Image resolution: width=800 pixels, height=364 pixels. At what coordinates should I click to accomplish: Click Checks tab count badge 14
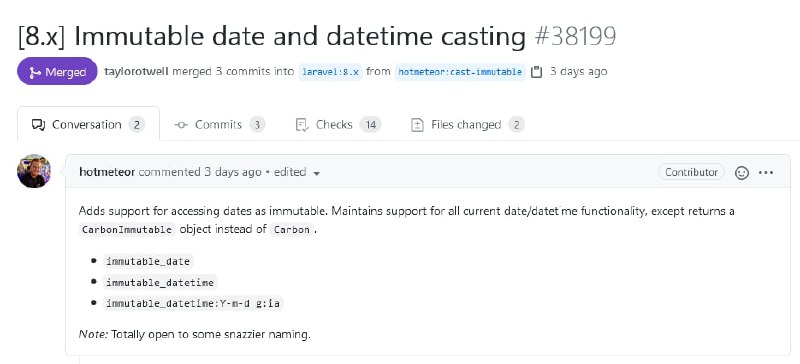click(370, 125)
